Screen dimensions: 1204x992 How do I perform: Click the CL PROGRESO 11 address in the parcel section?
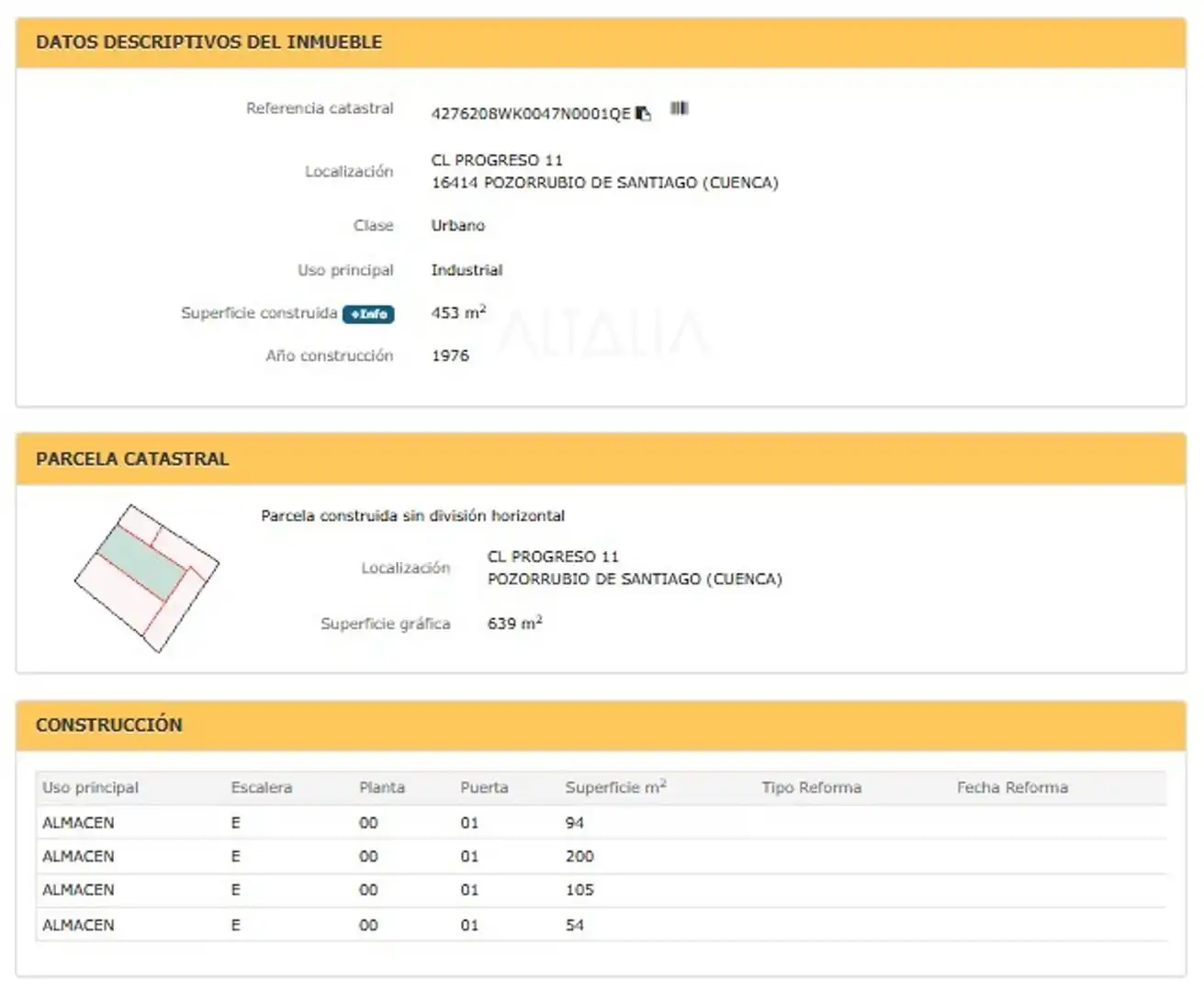click(553, 557)
